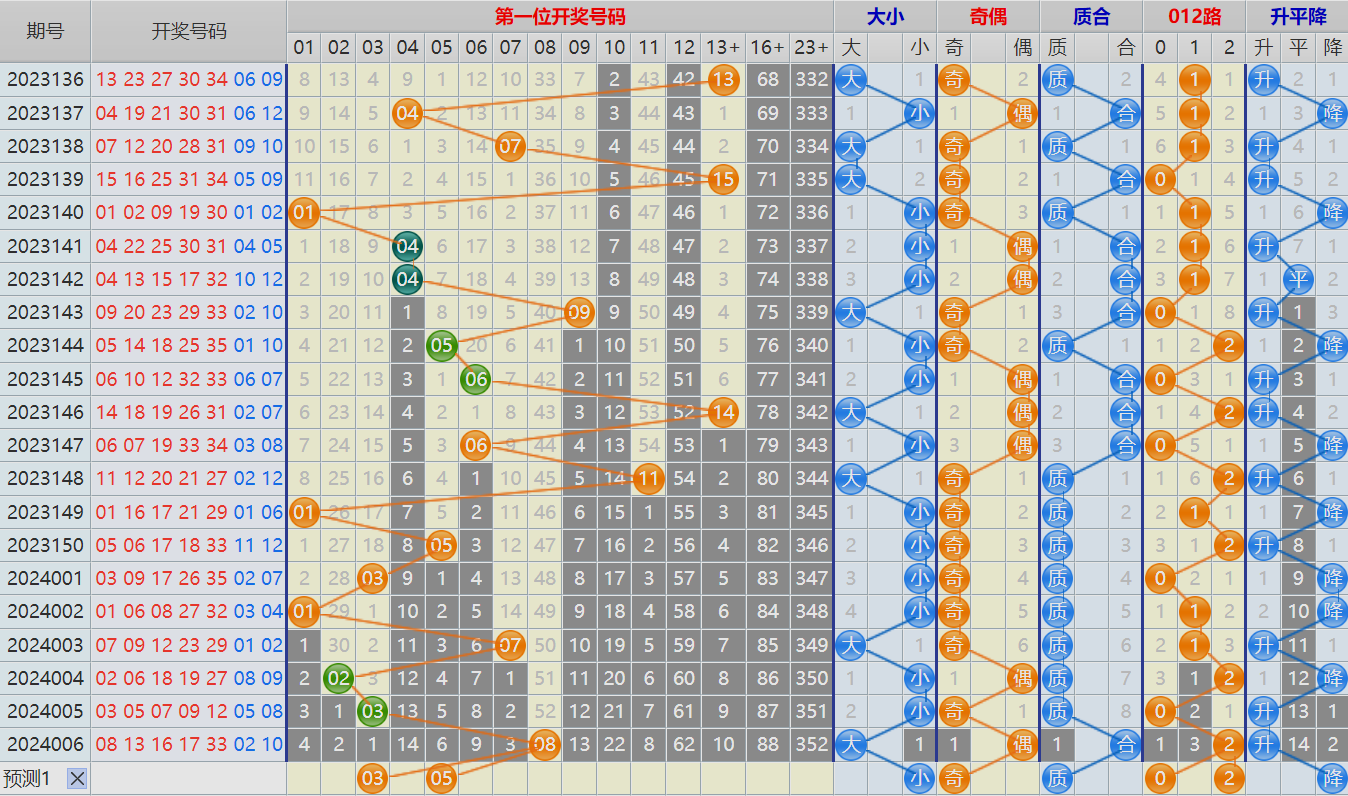Screen dimensions: 1348x796
Task: Click the 13+ column header
Action: [x=722, y=47]
